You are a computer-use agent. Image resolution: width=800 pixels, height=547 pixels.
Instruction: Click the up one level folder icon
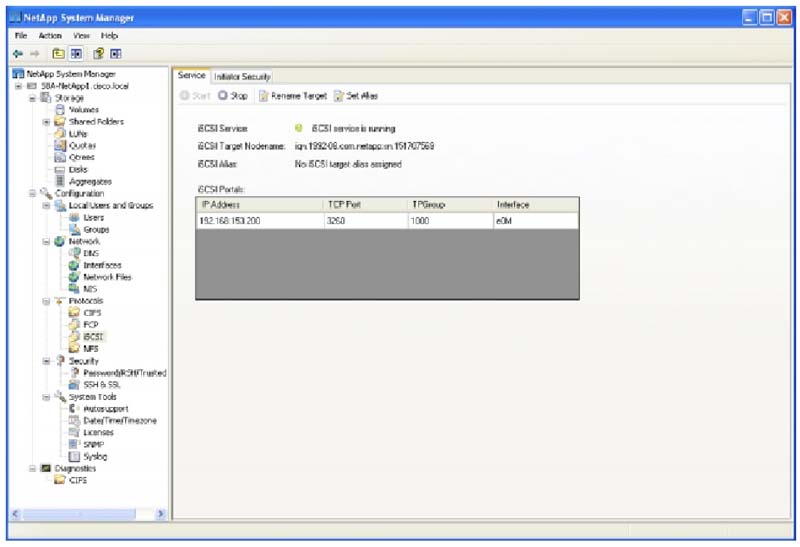click(58, 54)
